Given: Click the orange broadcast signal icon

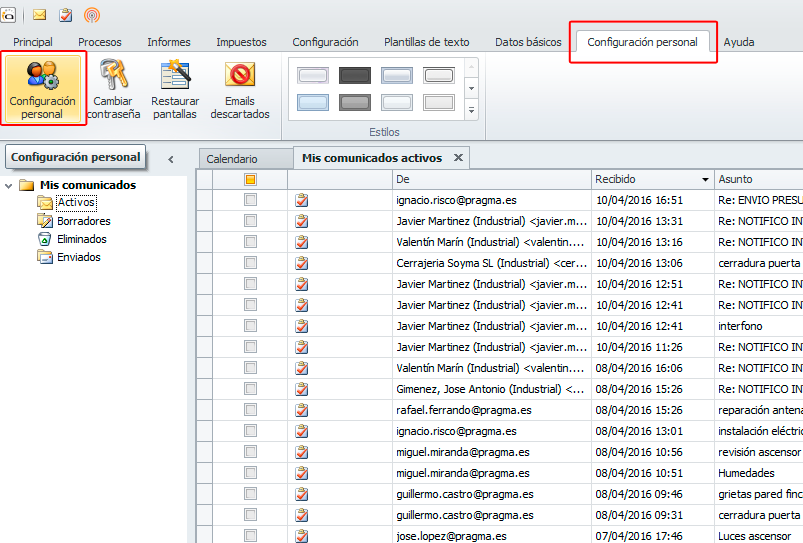Looking at the screenshot, I should (92, 15).
